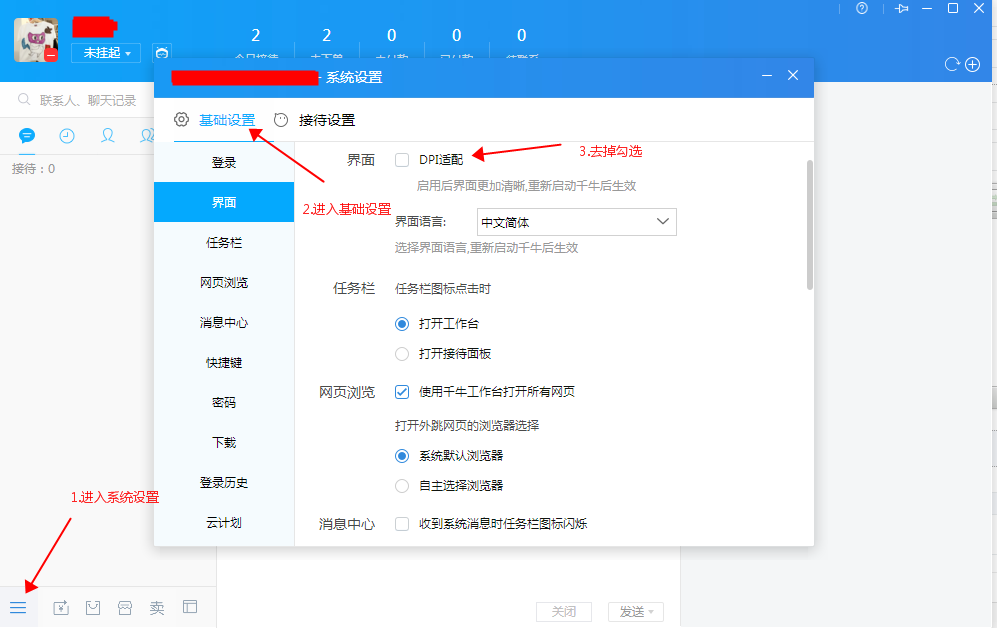Click the 卖 seller icon
997x628 pixels.
pyautogui.click(x=157, y=608)
